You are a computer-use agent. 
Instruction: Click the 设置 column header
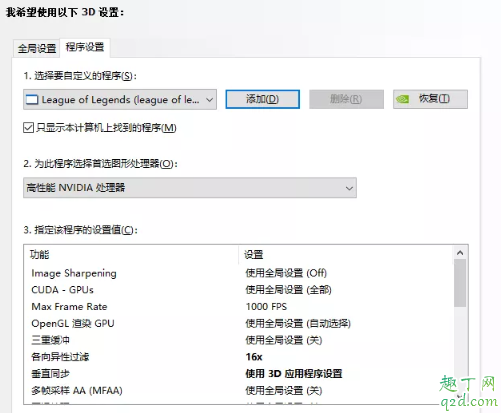(346, 255)
